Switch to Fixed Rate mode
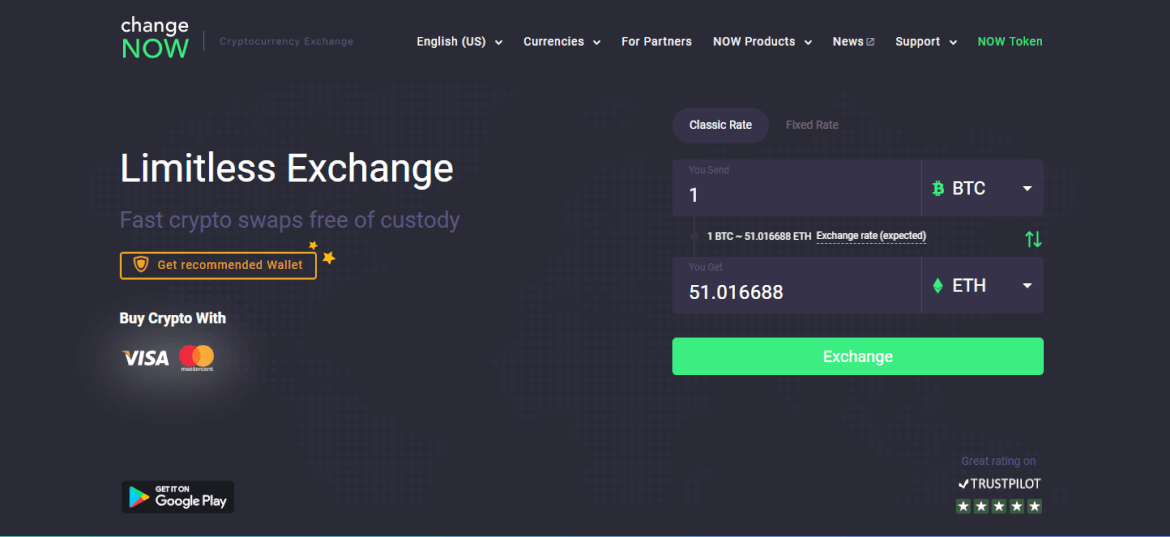 pyautogui.click(x=812, y=125)
